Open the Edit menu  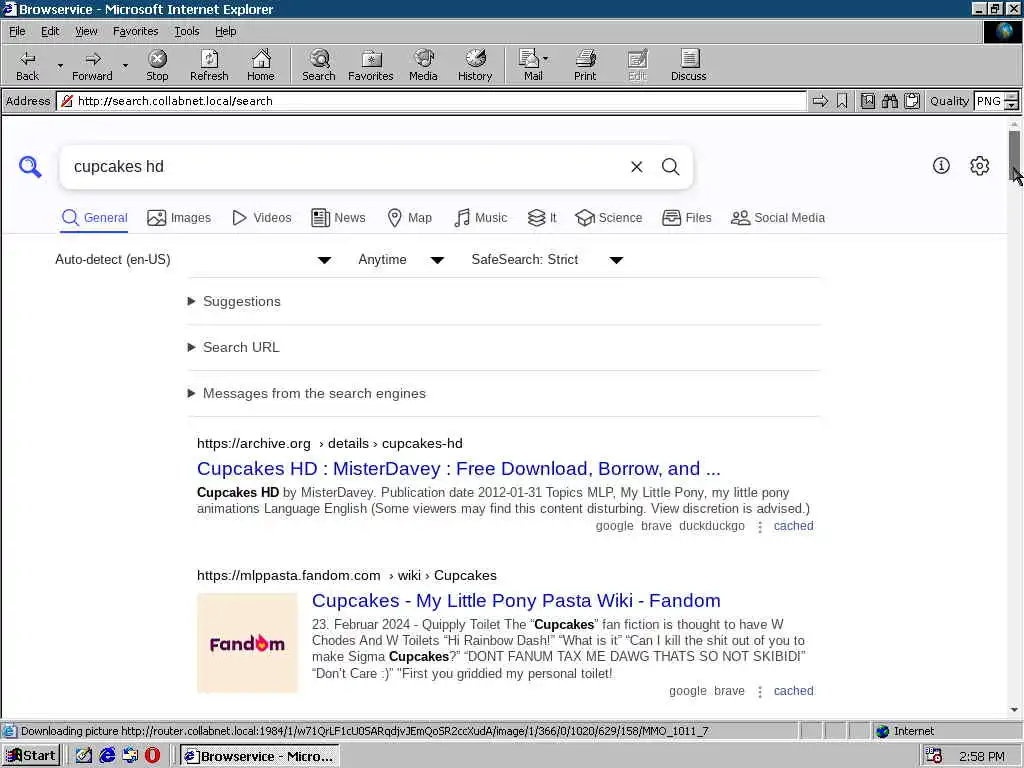click(50, 31)
